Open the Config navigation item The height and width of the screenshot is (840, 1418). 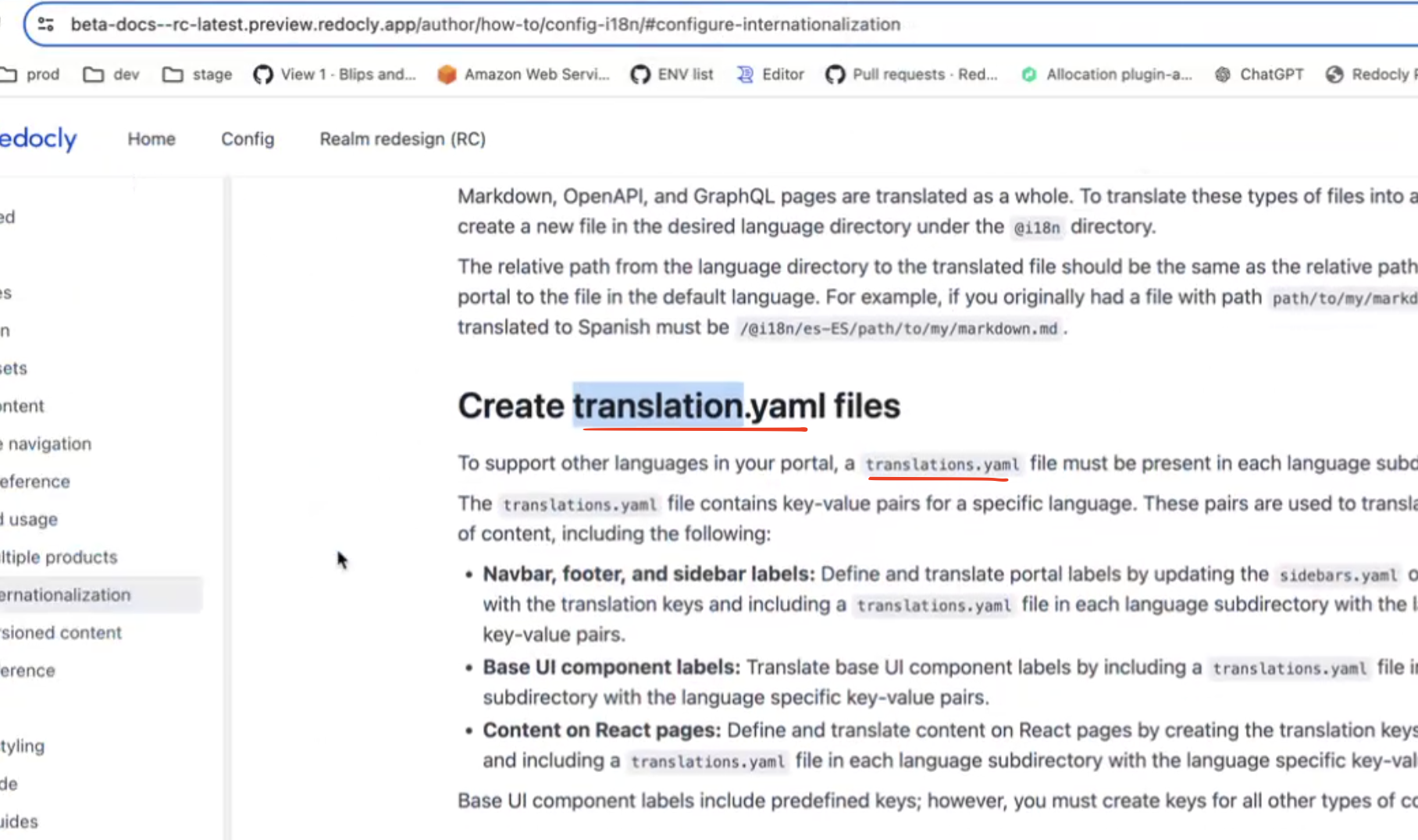click(248, 139)
